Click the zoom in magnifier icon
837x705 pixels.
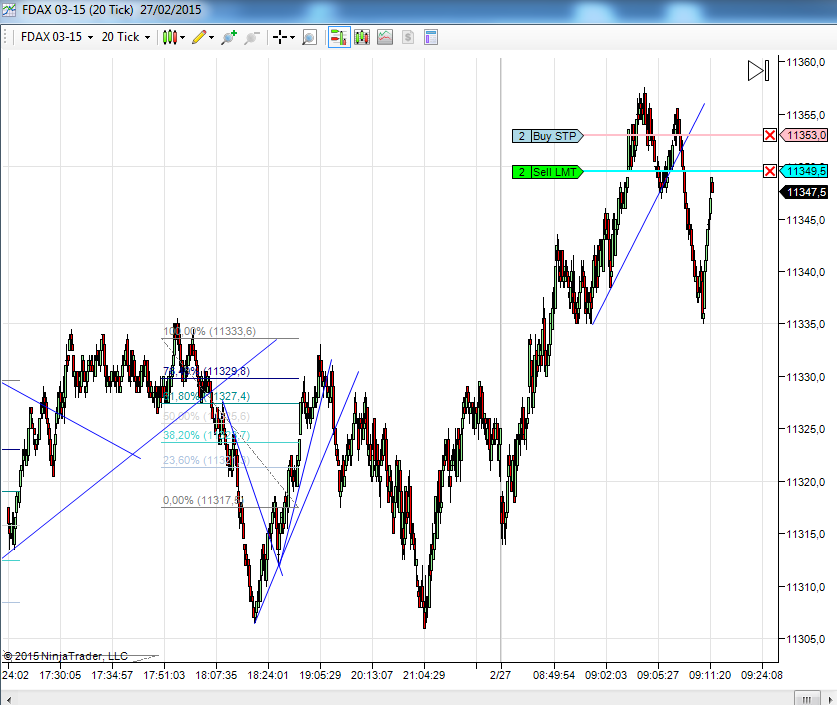(x=229, y=37)
